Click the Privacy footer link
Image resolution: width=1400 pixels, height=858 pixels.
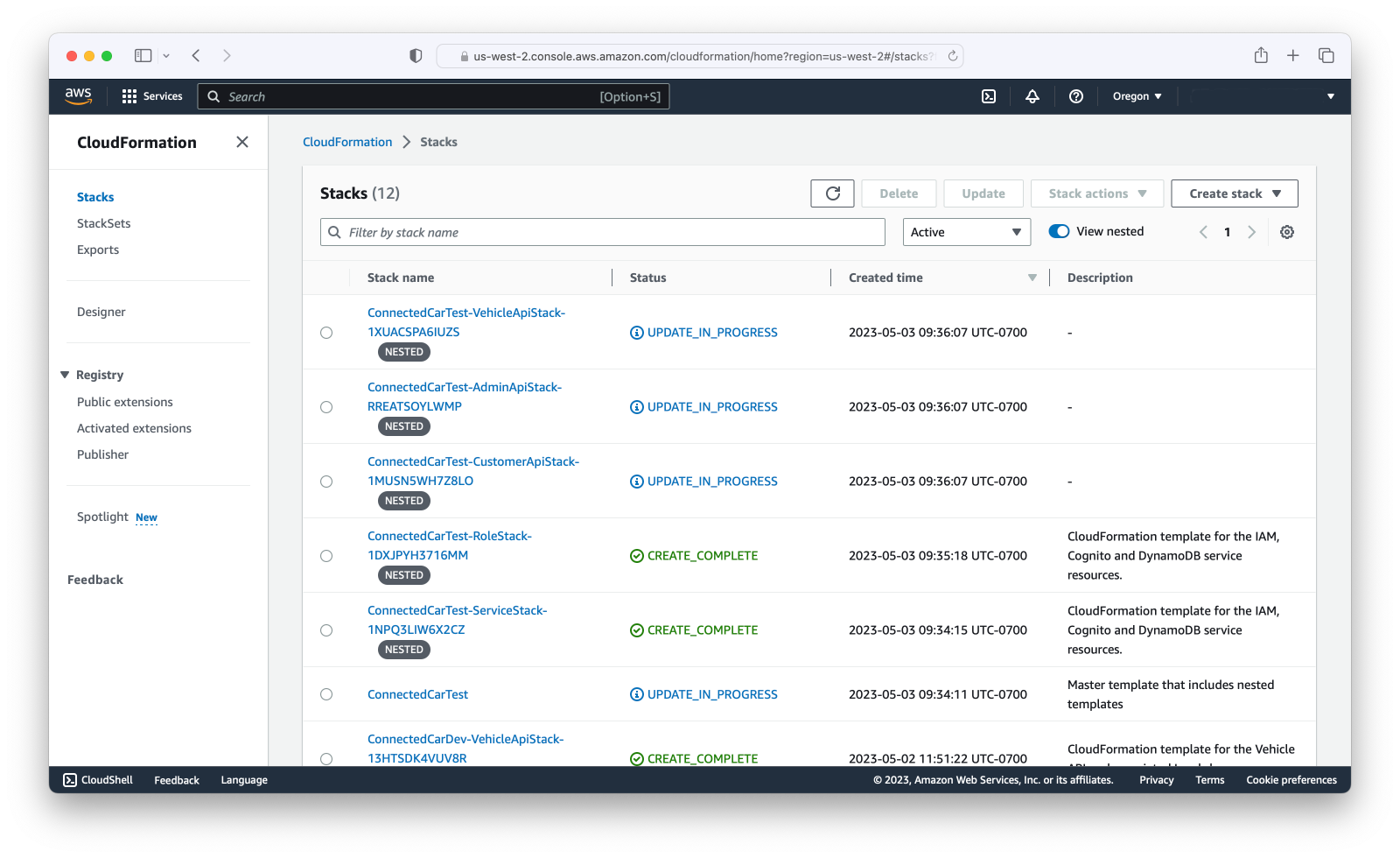[1157, 780]
